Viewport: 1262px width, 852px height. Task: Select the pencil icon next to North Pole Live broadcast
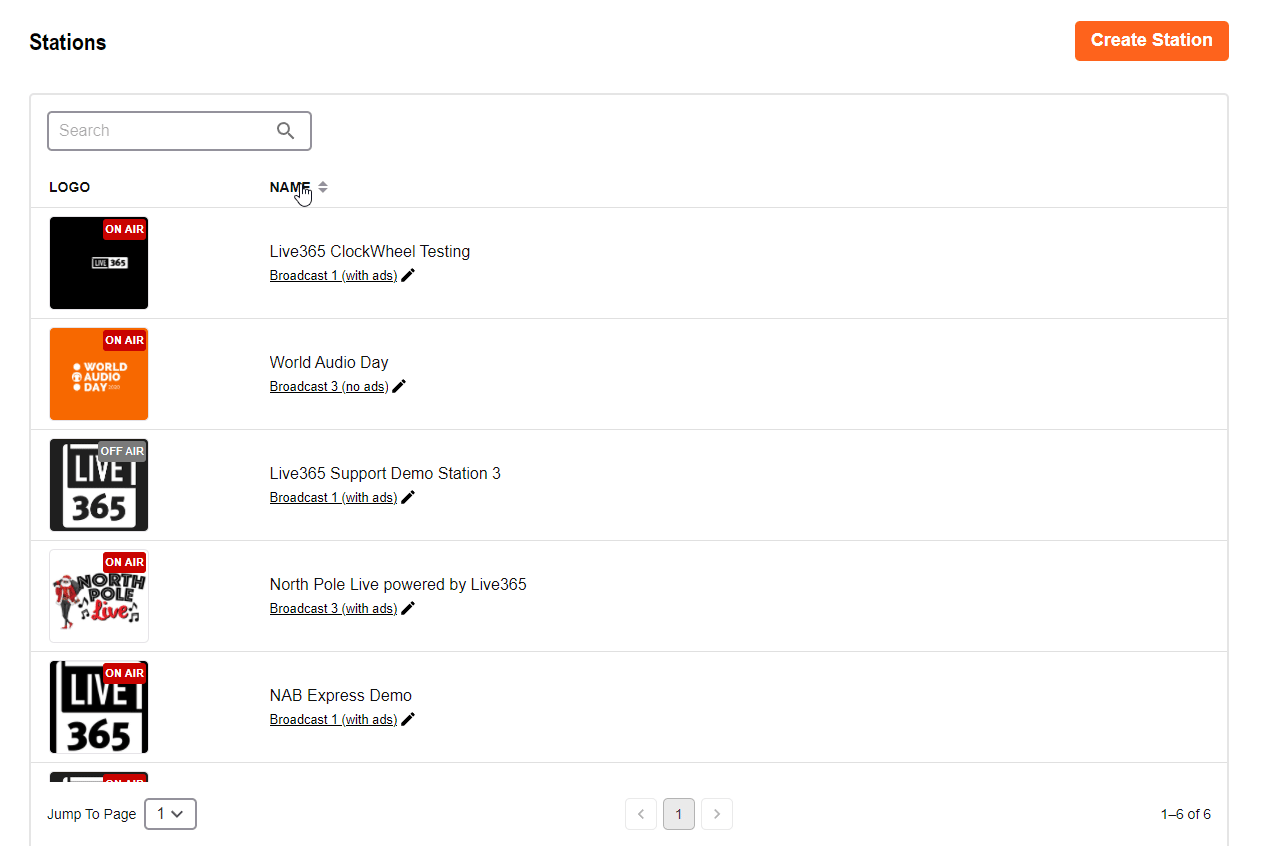(x=408, y=607)
